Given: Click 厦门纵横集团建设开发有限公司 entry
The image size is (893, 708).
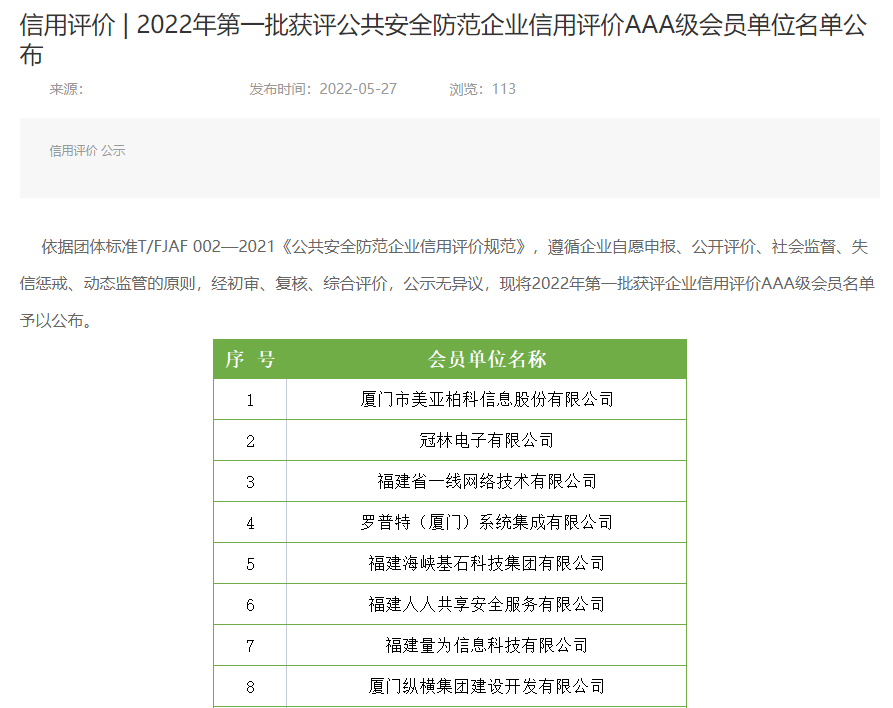Looking at the screenshot, I should pos(487,686).
